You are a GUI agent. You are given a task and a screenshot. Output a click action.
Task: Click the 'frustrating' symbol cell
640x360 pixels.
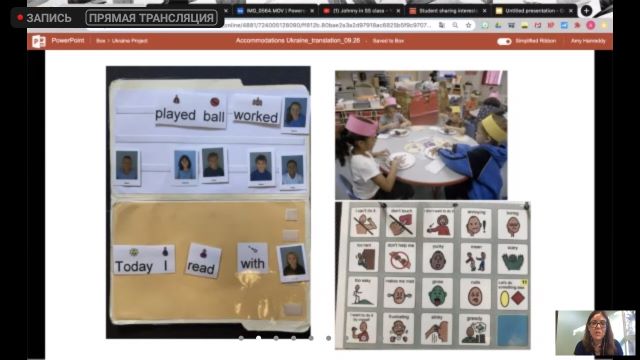coord(399,328)
